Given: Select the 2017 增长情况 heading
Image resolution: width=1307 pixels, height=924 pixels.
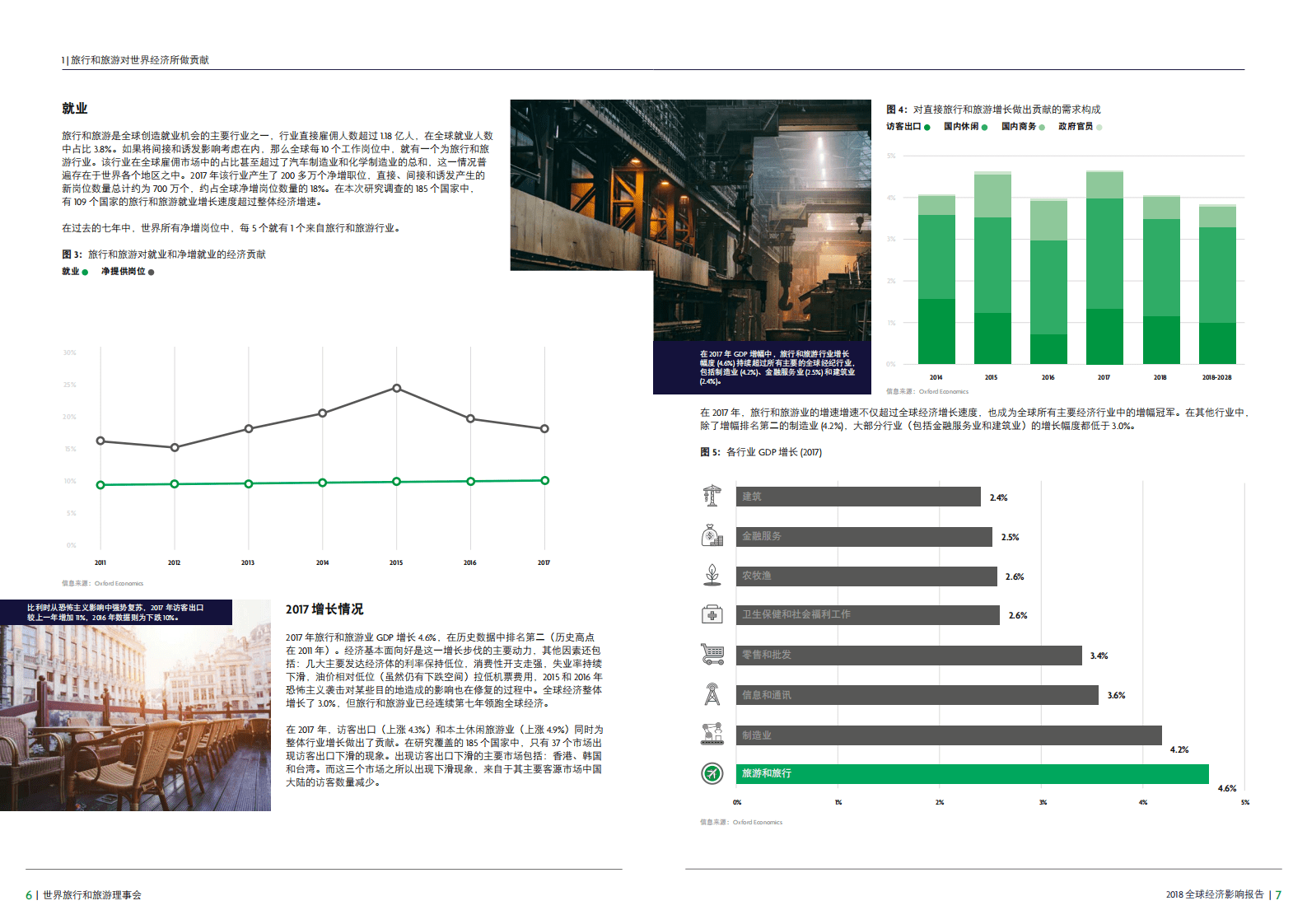Looking at the screenshot, I should [x=324, y=609].
